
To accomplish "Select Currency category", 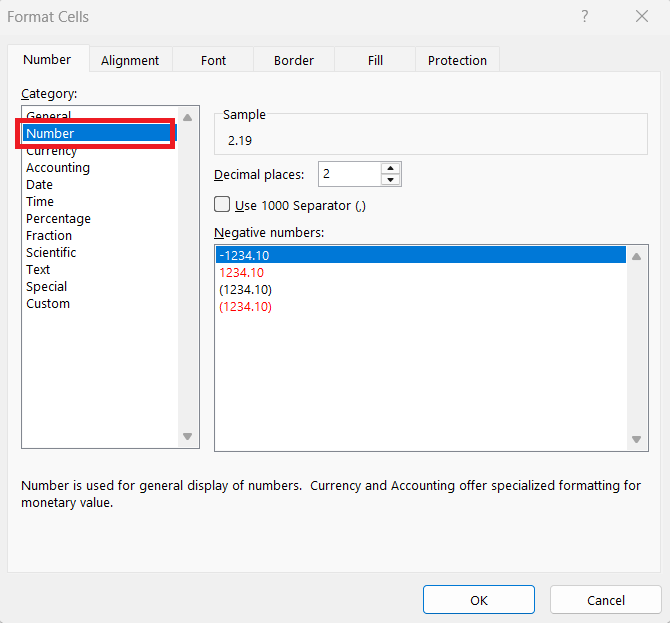I will pyautogui.click(x=100, y=150).
